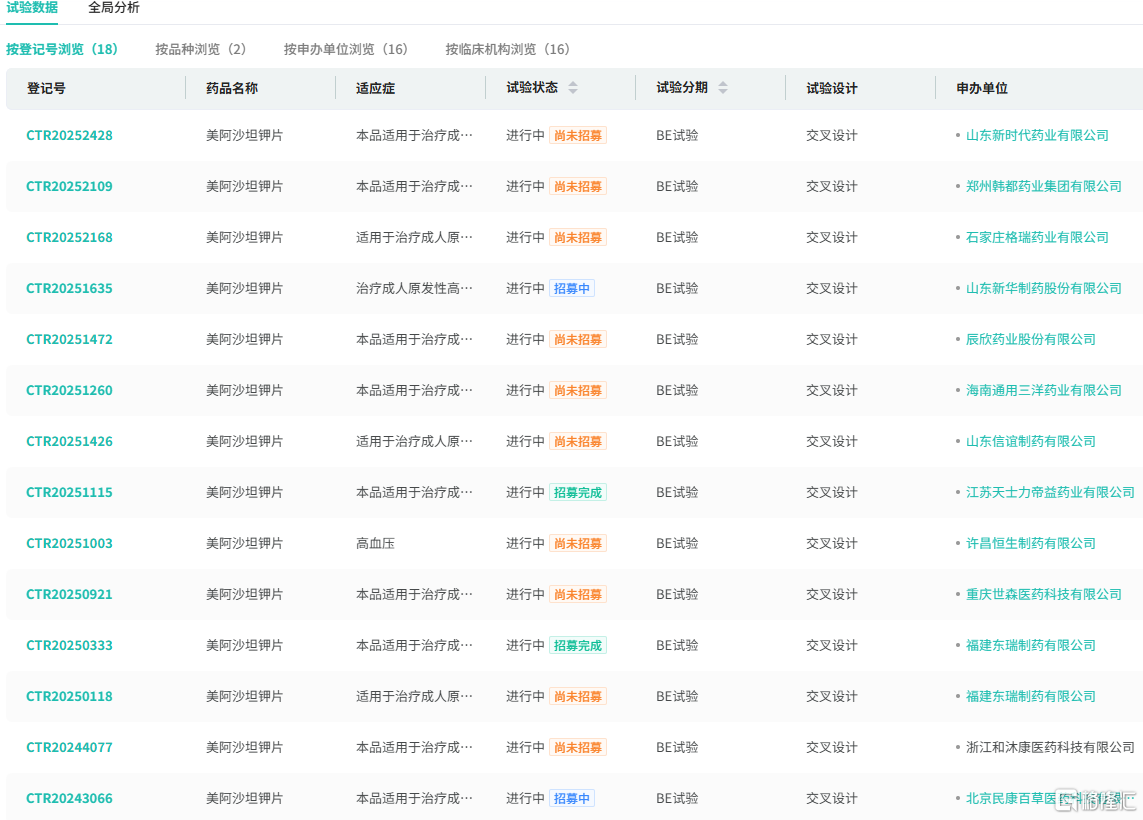Click 适应症 column header
The height and width of the screenshot is (820, 1143).
point(375,88)
